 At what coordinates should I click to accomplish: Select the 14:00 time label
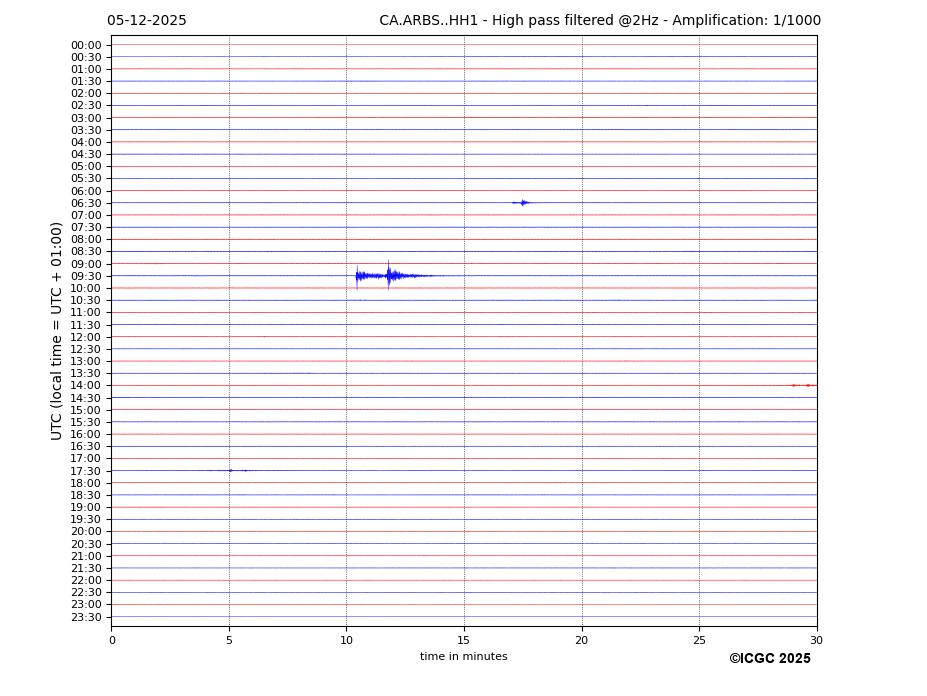pos(86,386)
